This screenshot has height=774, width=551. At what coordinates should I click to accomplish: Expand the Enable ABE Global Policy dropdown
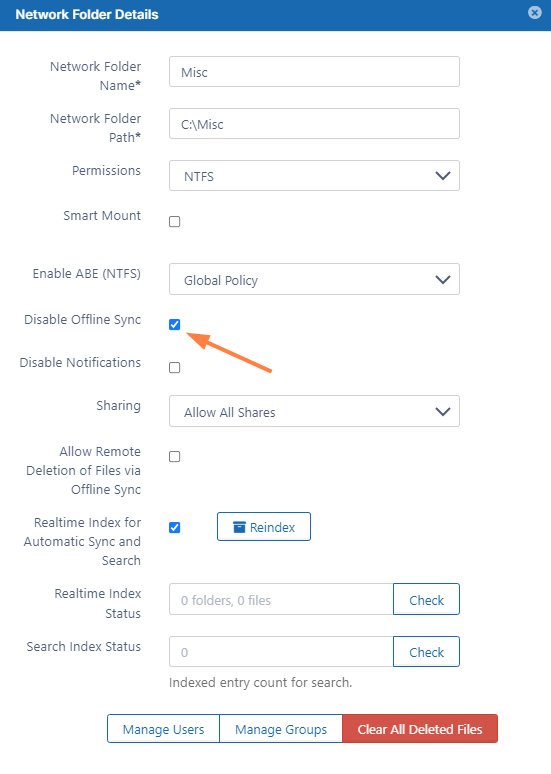(314, 279)
